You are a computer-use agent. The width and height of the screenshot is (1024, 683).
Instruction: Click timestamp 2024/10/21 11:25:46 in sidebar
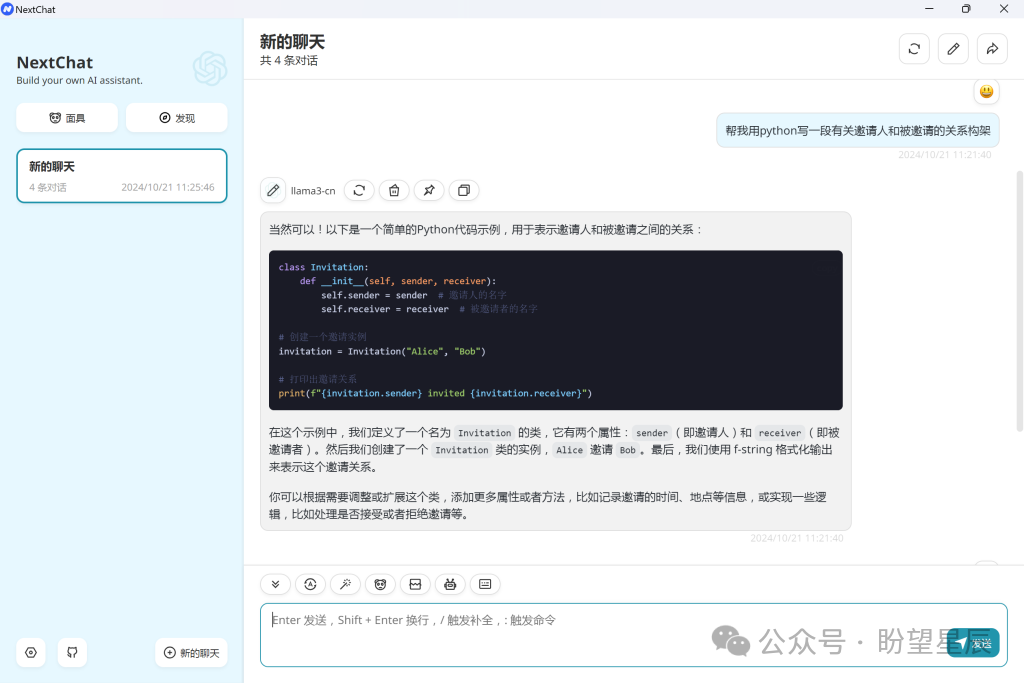click(x=168, y=187)
